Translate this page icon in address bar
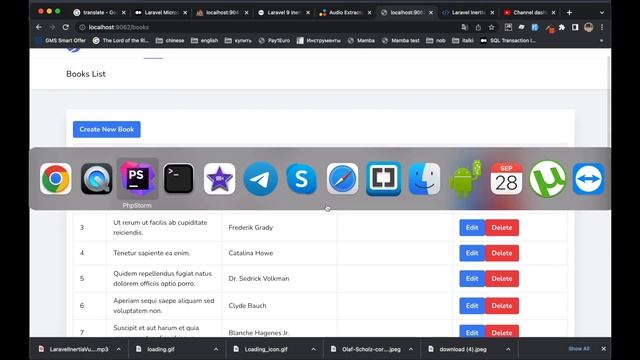This screenshot has height=360, width=640. click(464, 27)
